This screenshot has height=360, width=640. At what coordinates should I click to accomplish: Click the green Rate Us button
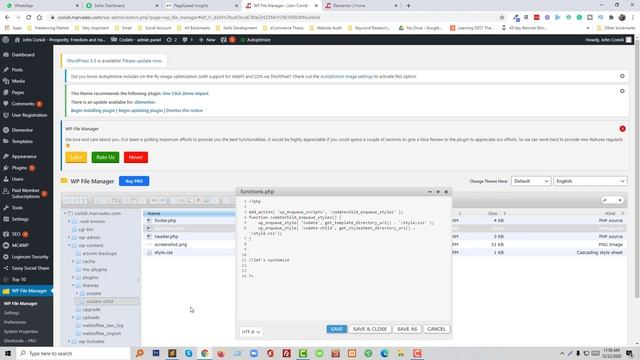pyautogui.click(x=105, y=157)
